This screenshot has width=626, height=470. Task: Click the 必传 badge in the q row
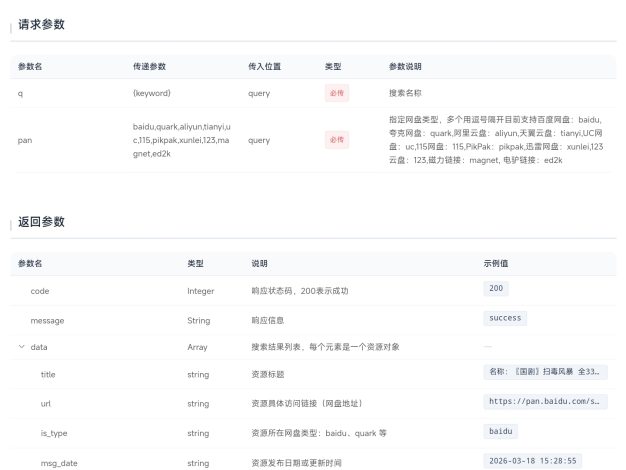point(337,93)
